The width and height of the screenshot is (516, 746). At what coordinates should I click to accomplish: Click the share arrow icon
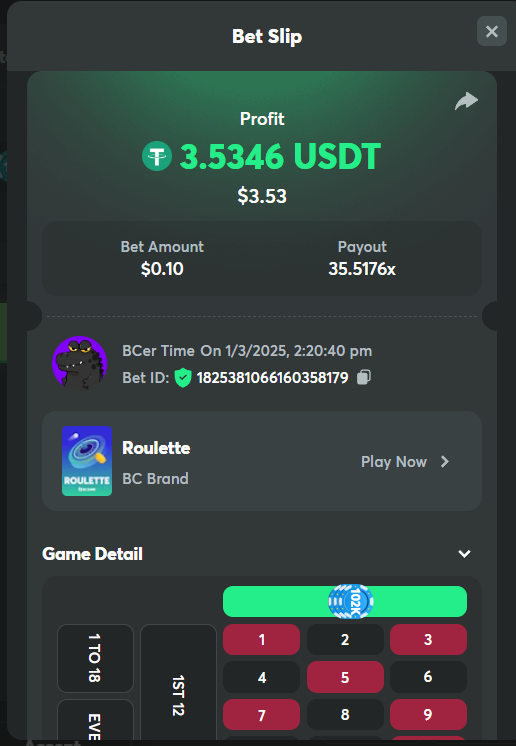click(x=466, y=101)
